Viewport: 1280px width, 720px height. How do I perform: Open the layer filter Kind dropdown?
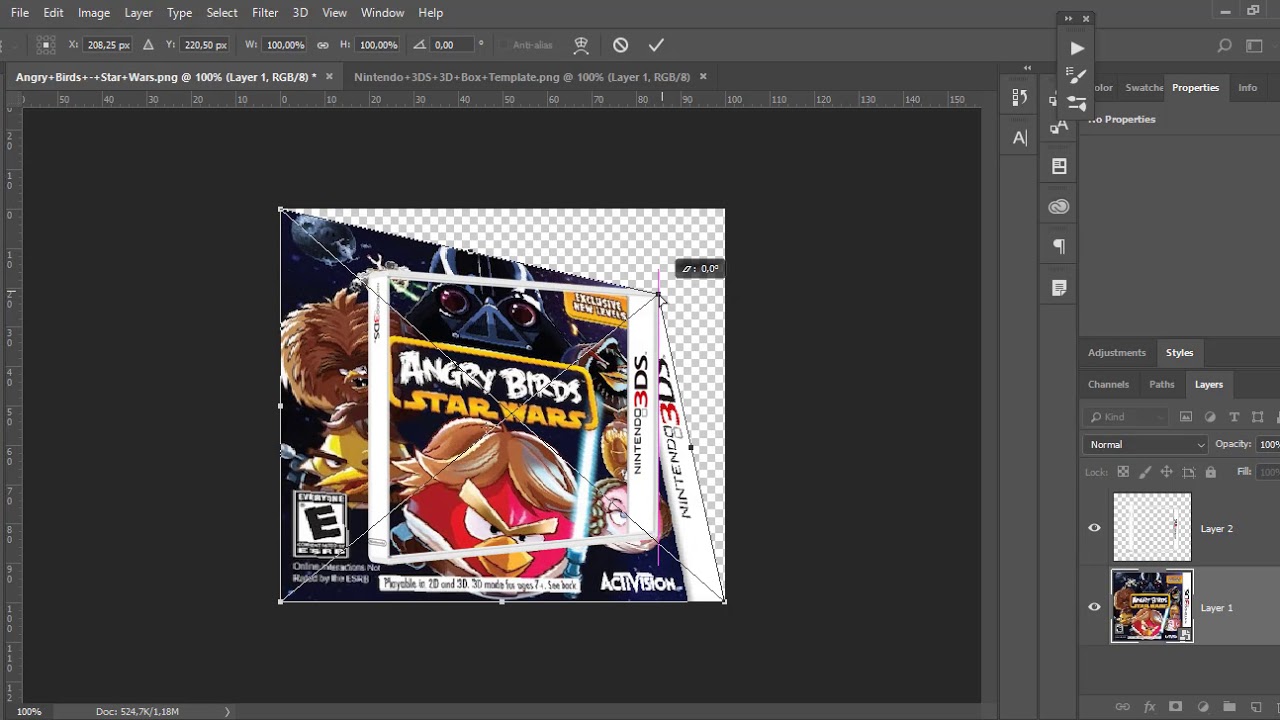1125,417
